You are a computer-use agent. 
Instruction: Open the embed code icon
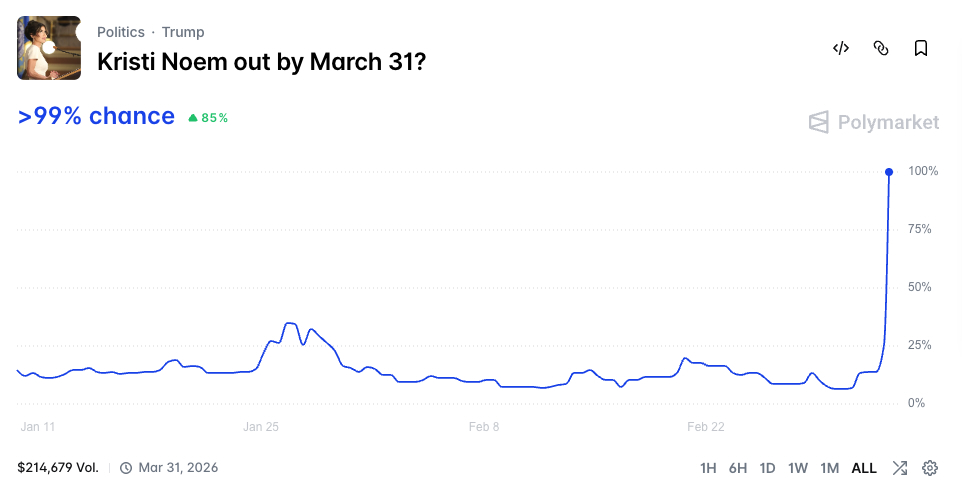click(x=841, y=48)
